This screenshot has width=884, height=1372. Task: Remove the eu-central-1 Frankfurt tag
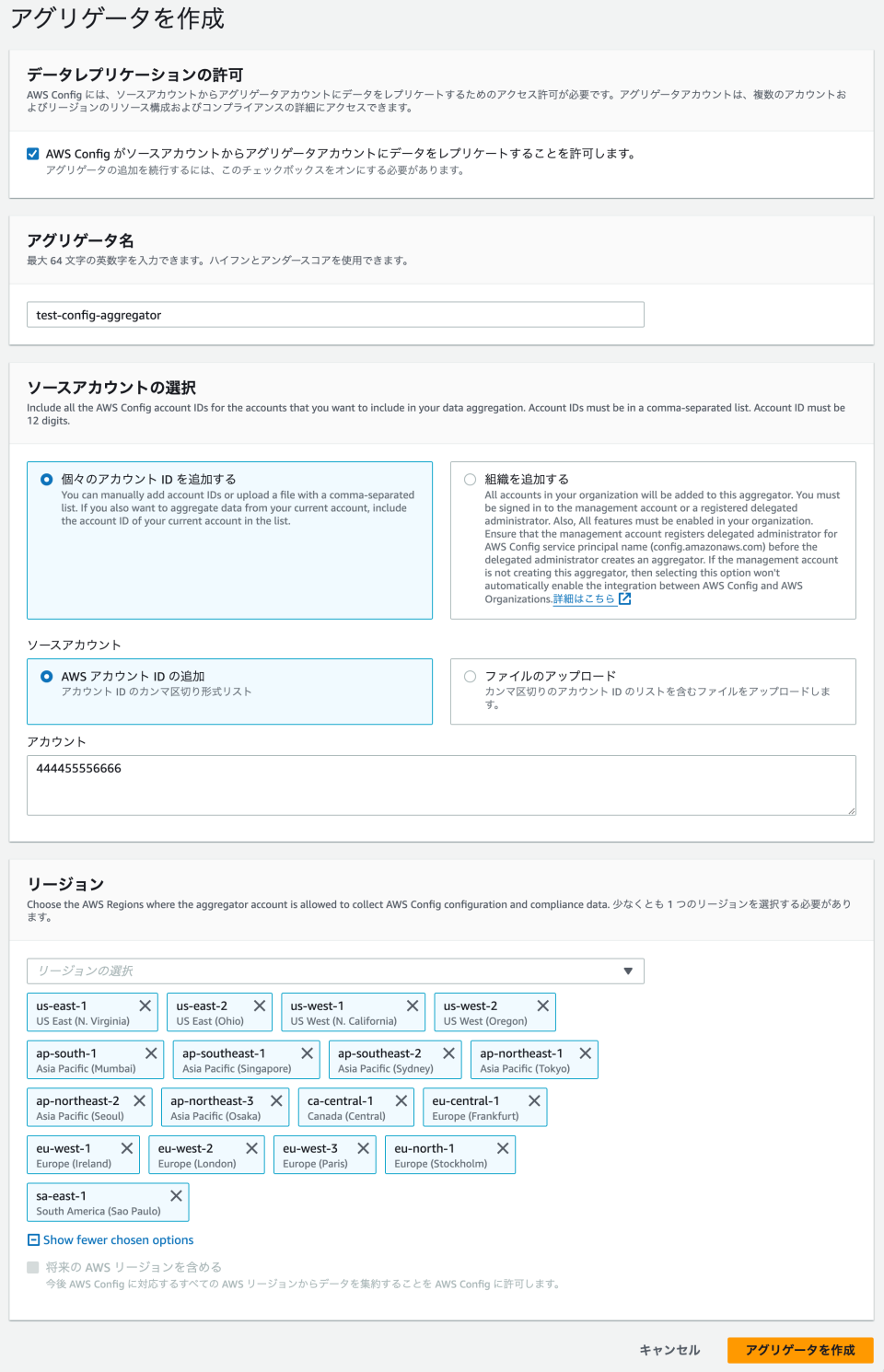tap(534, 1100)
